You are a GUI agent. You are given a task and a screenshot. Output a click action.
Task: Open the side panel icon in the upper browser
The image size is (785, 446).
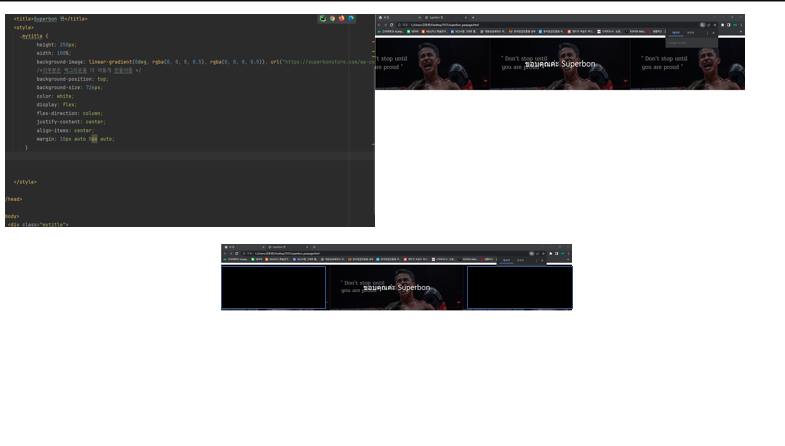coord(728,25)
